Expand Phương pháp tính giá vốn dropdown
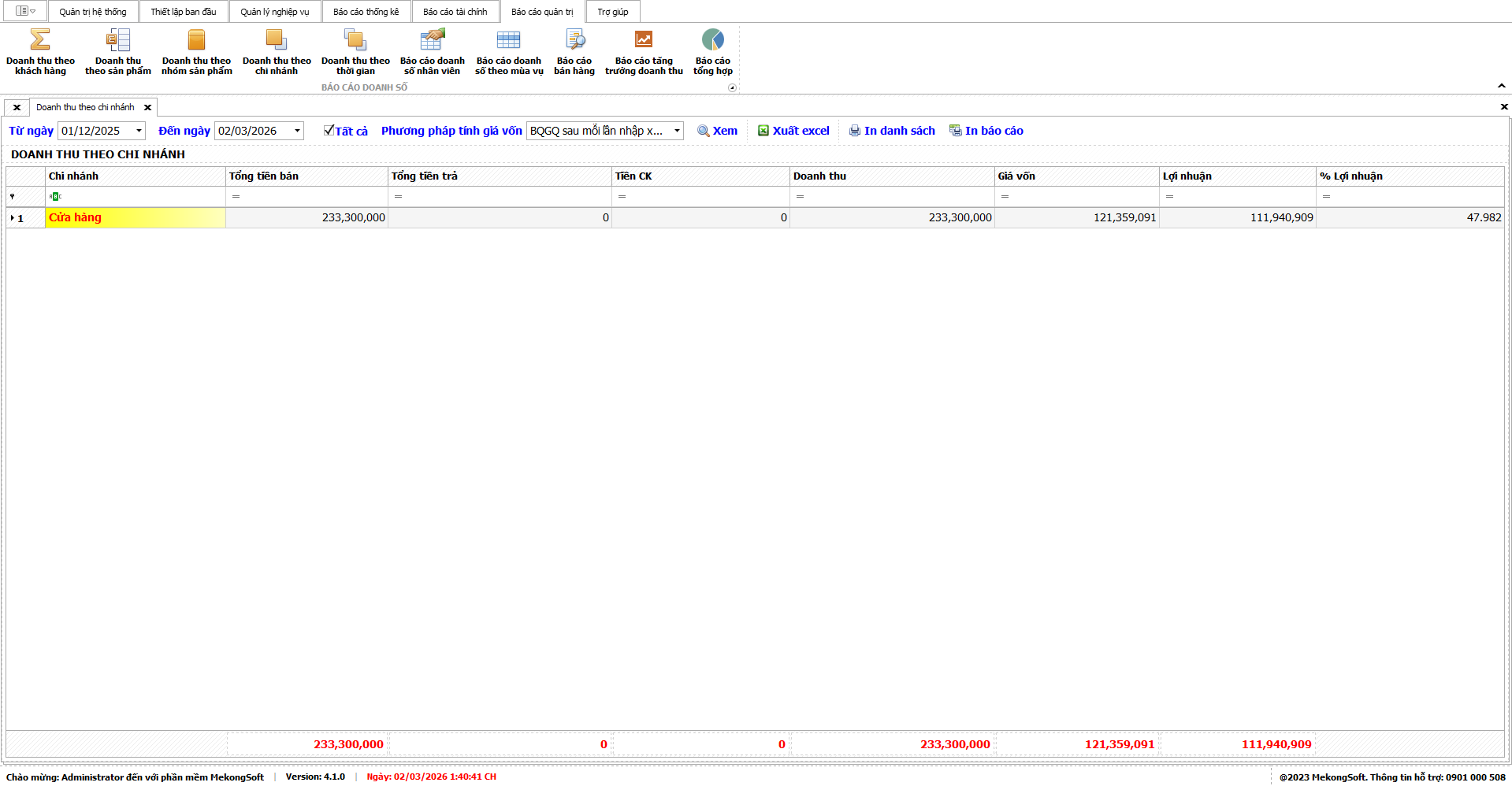Viewport: 1512px width, 786px height. (x=677, y=131)
